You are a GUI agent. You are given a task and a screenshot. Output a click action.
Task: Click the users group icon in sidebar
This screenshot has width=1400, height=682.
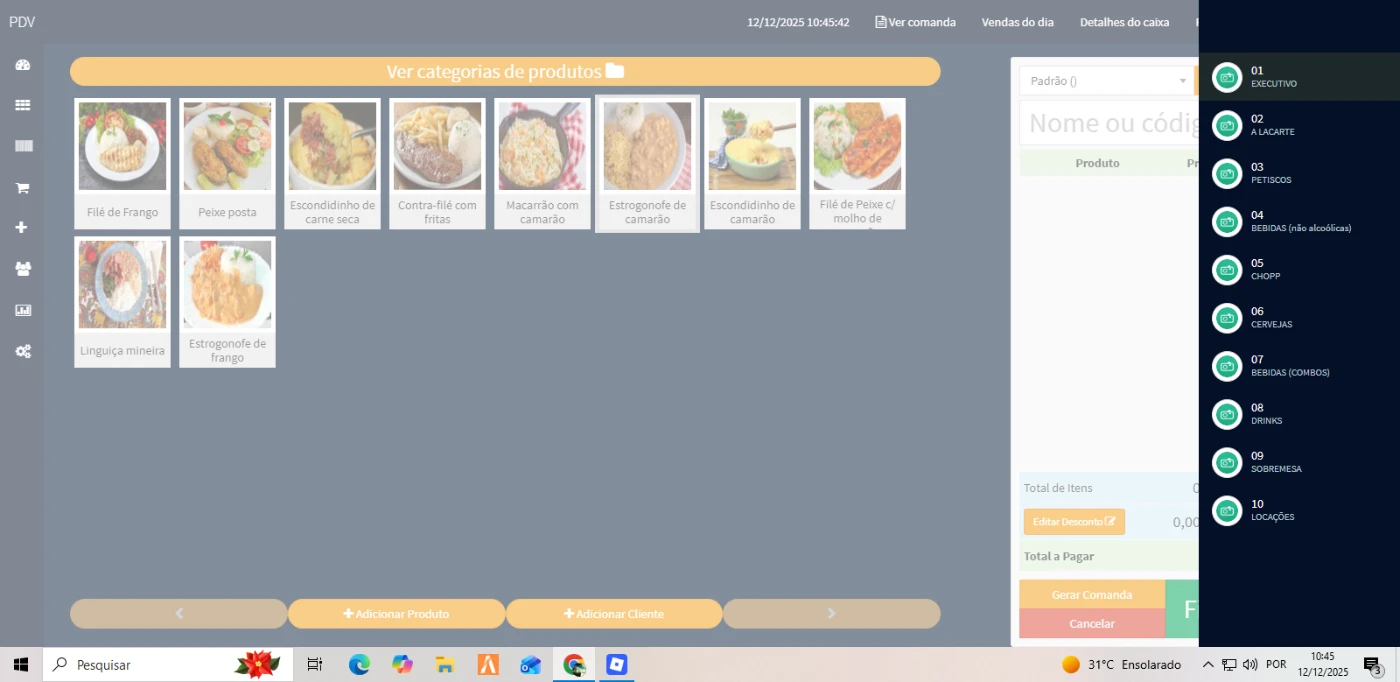22,269
